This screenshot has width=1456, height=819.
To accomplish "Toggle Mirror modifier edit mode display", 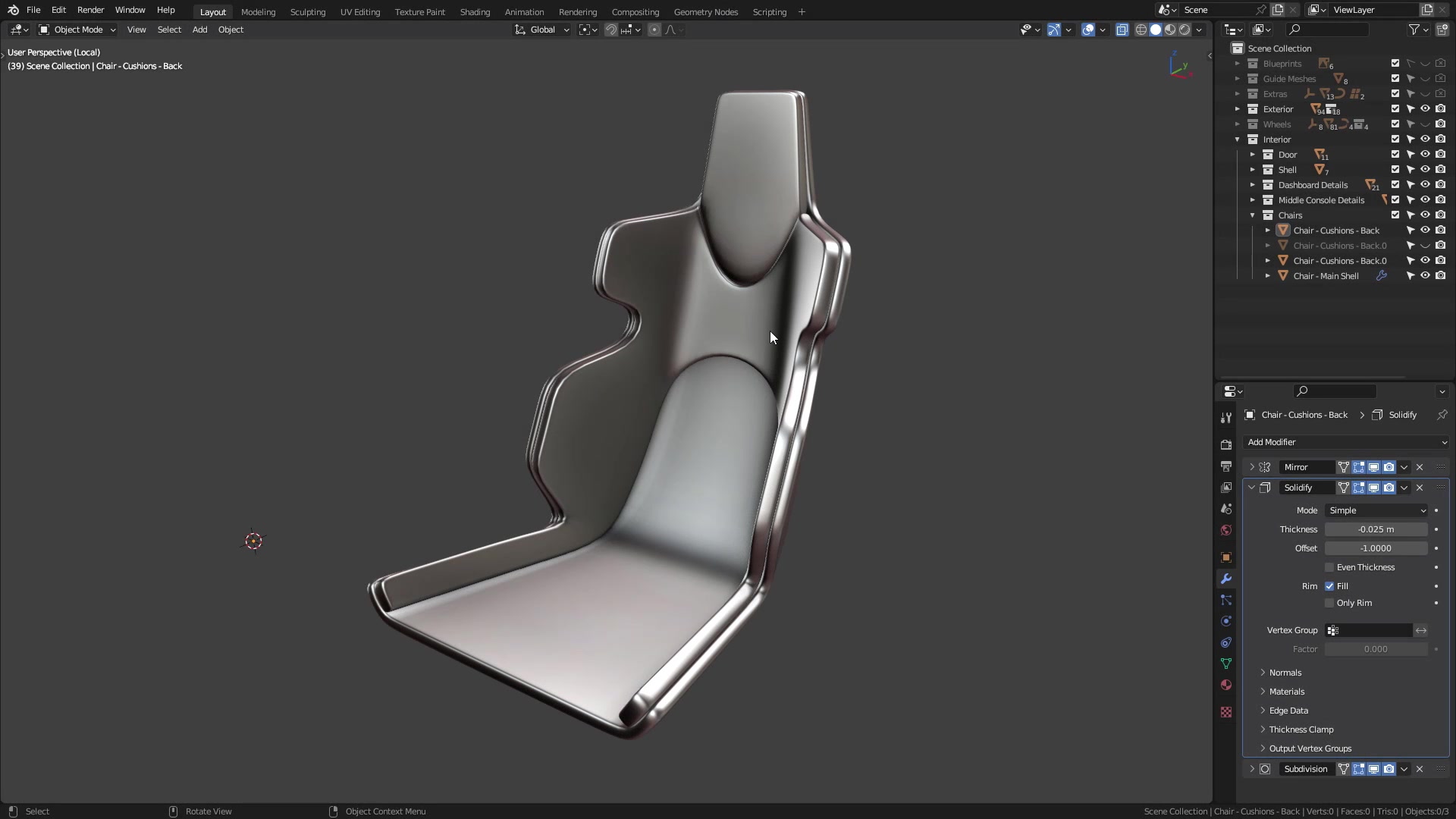I will (x=1358, y=467).
